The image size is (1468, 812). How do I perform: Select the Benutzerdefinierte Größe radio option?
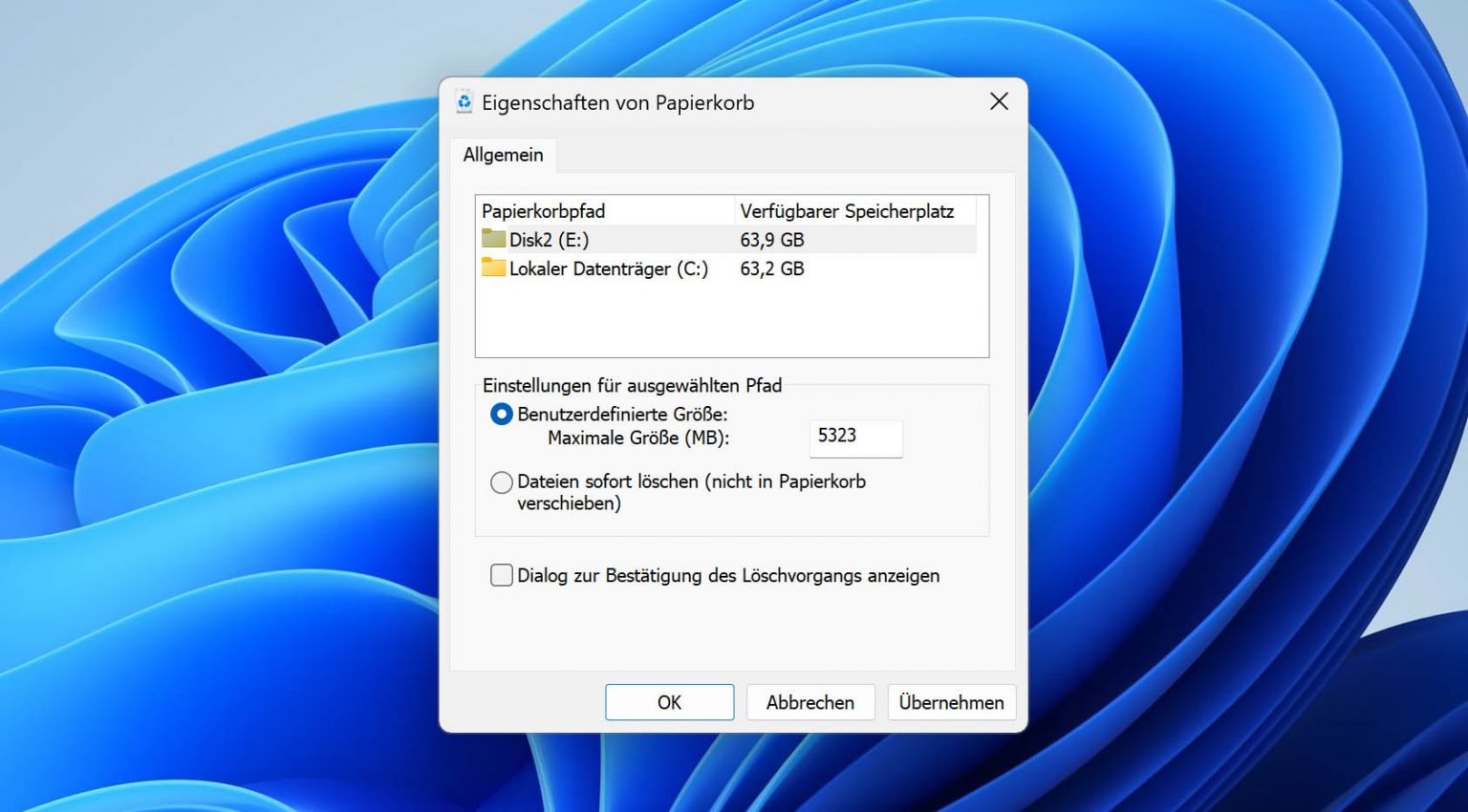click(502, 415)
